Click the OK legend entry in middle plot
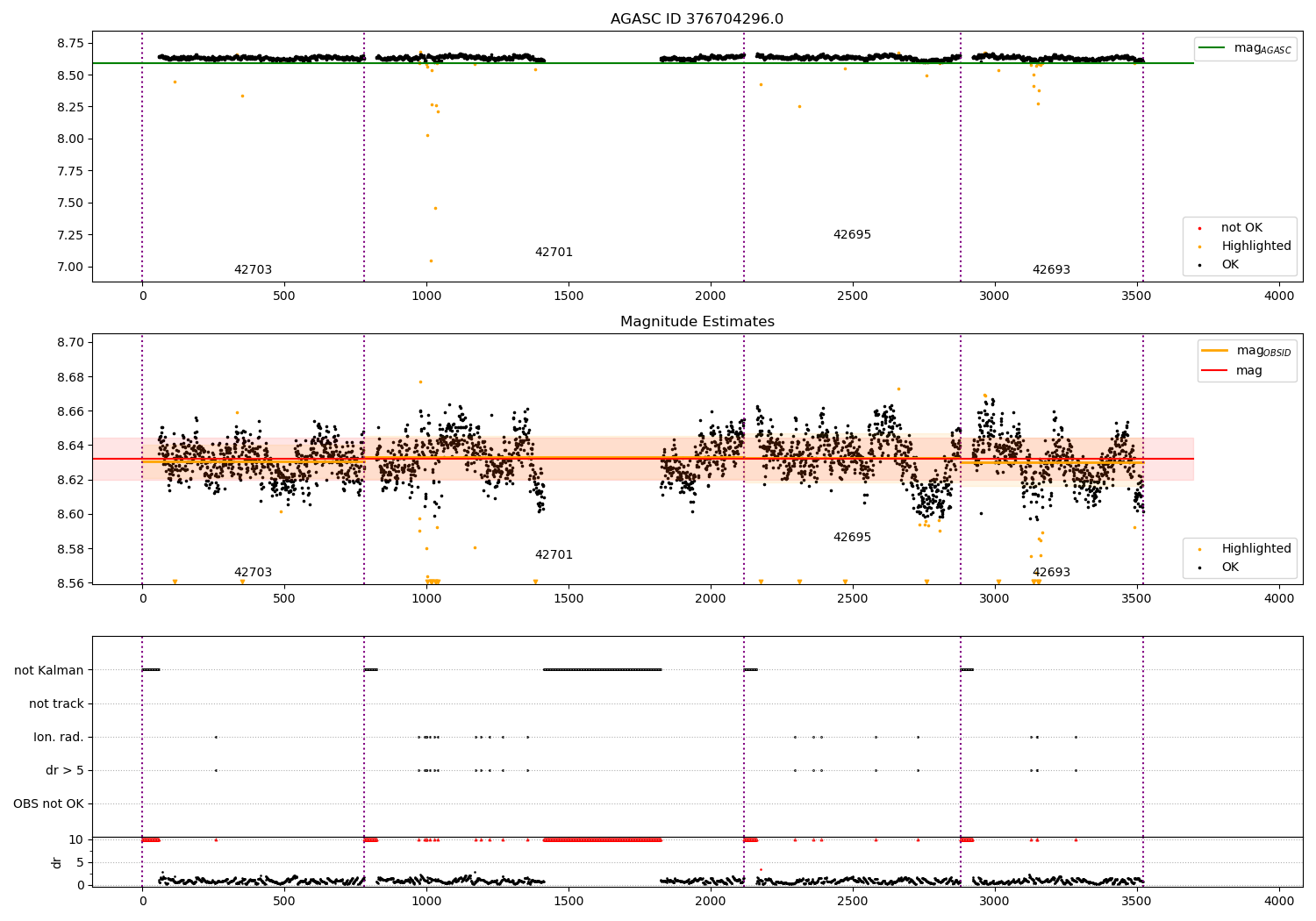Screen dimensions: 1316x921 [x=1219, y=568]
